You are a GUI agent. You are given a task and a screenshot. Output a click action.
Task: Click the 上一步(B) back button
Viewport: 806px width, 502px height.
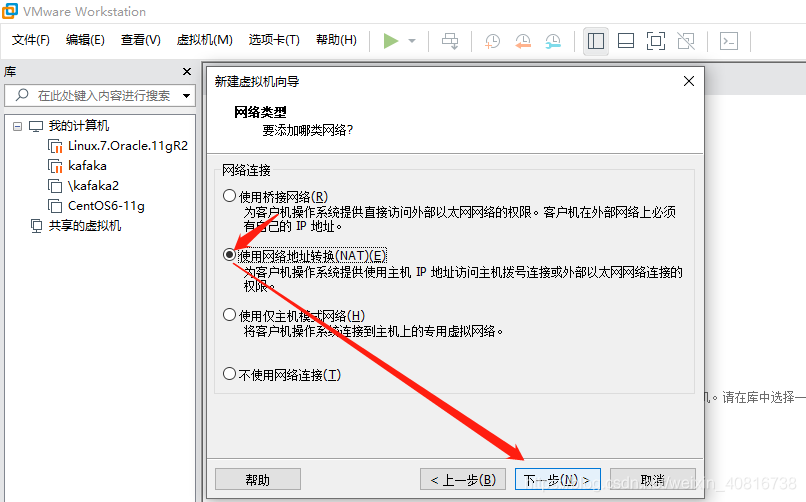(x=463, y=480)
